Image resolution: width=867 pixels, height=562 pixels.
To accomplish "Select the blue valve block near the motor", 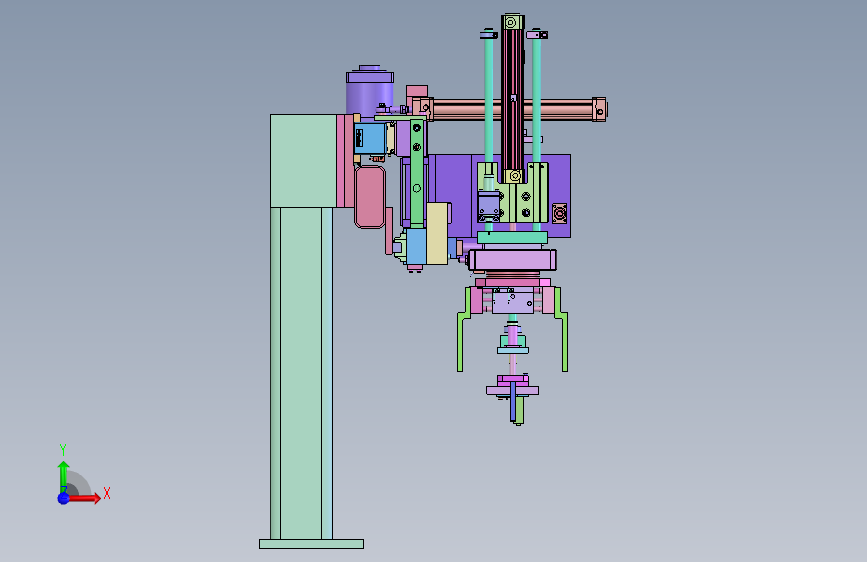I will (x=370, y=138).
